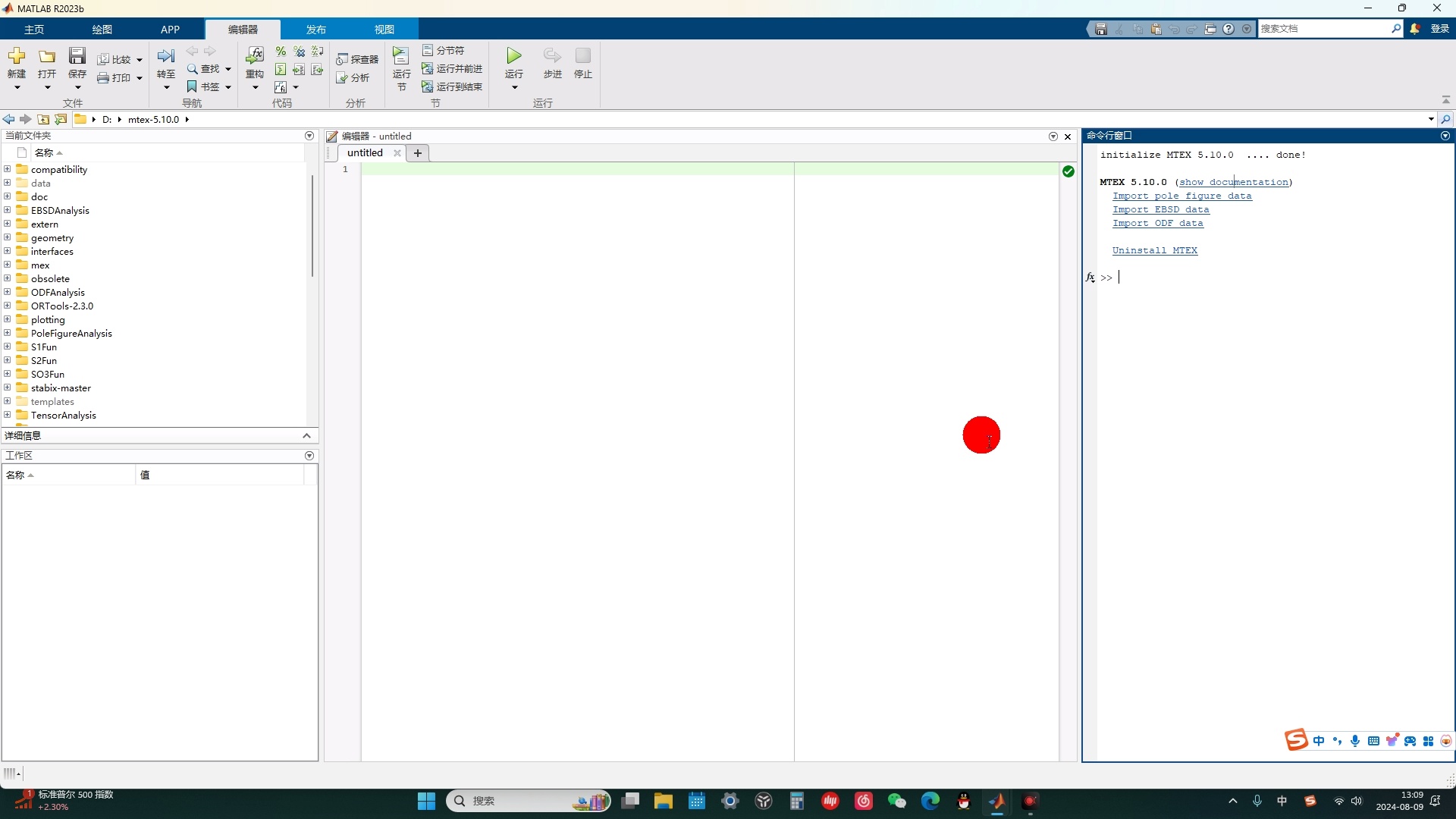The image size is (1456, 819).
Task: Open the 打印 (Print) dropdown arrow
Action: coord(140,78)
